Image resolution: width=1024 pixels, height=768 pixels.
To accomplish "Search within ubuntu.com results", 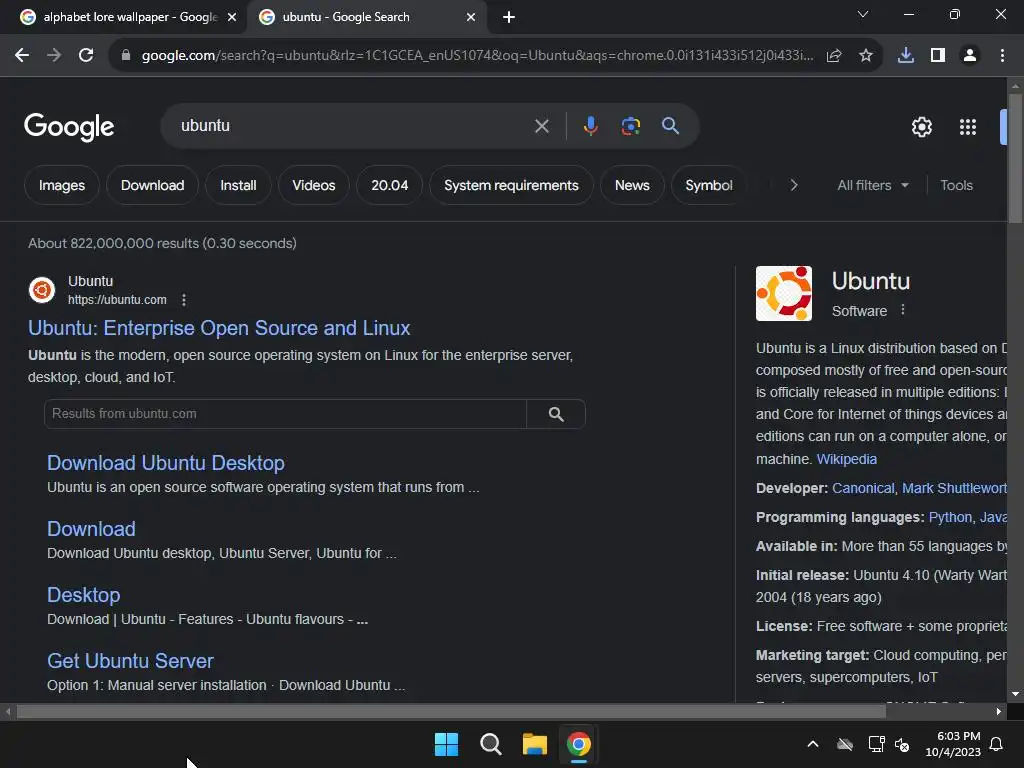I will [556, 414].
